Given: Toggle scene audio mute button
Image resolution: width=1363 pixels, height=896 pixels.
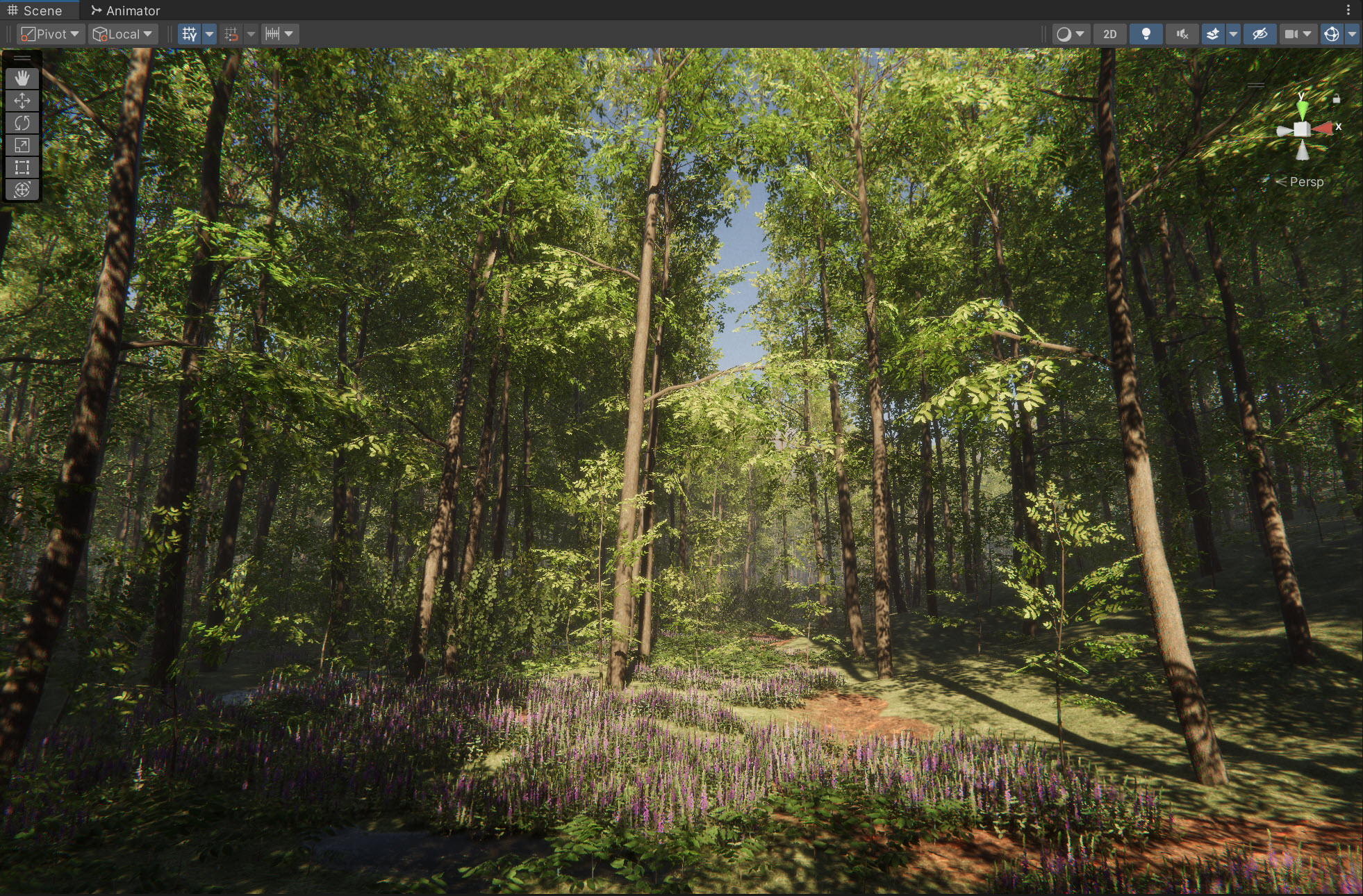Looking at the screenshot, I should point(1182,34).
